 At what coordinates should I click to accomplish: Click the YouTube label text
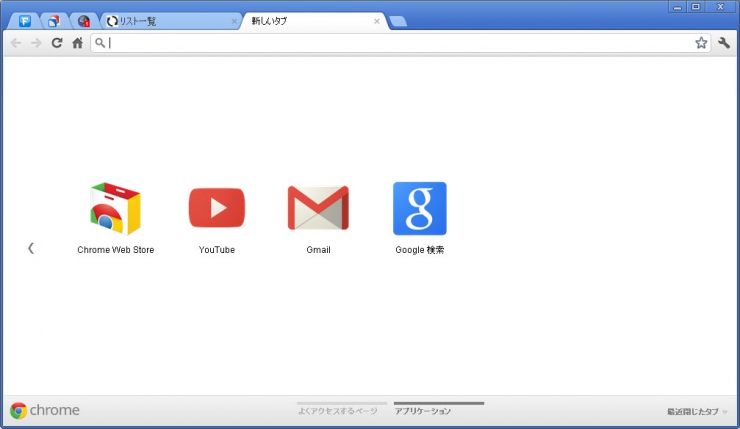[217, 250]
